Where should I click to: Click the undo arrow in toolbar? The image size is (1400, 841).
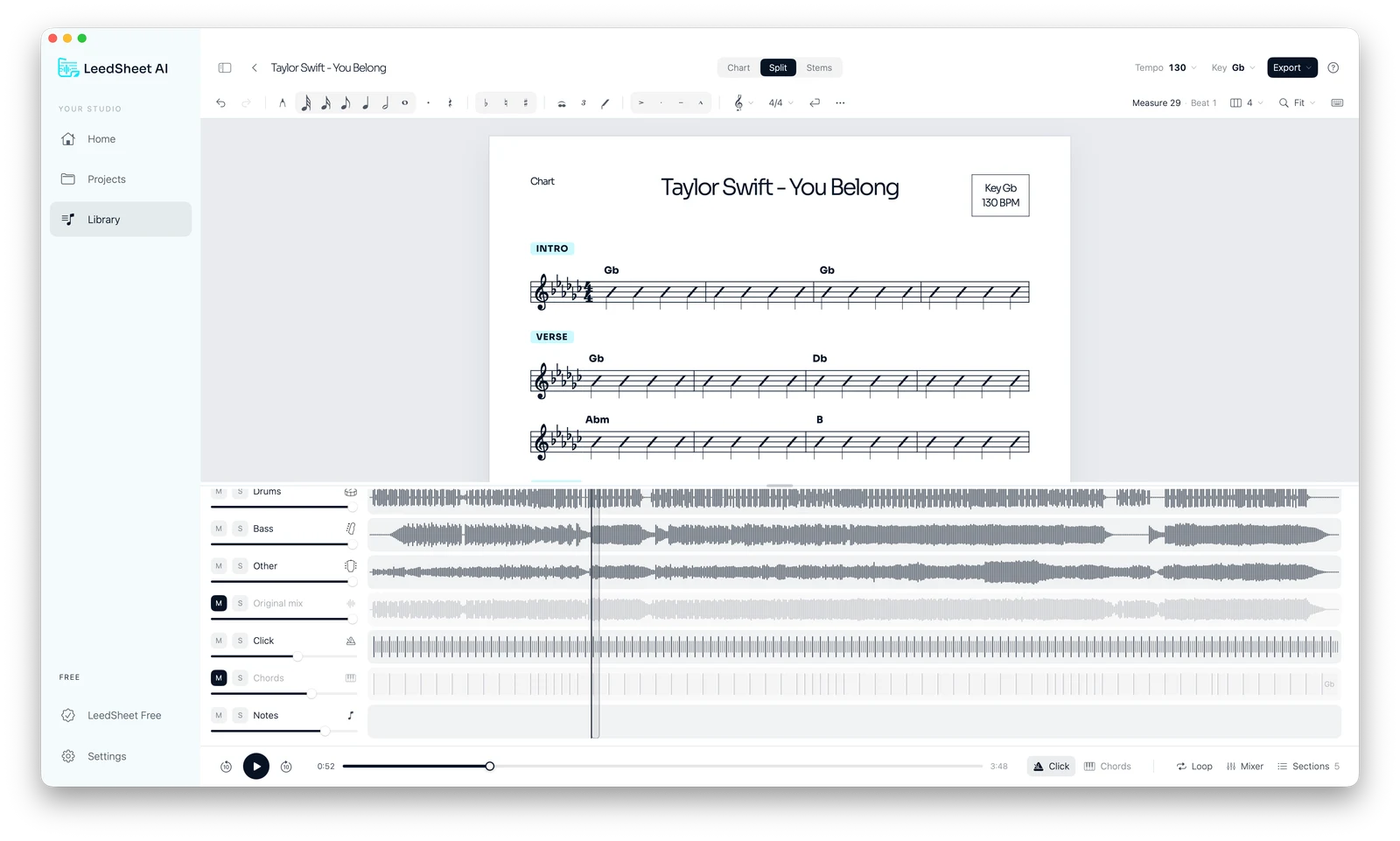pos(220,103)
